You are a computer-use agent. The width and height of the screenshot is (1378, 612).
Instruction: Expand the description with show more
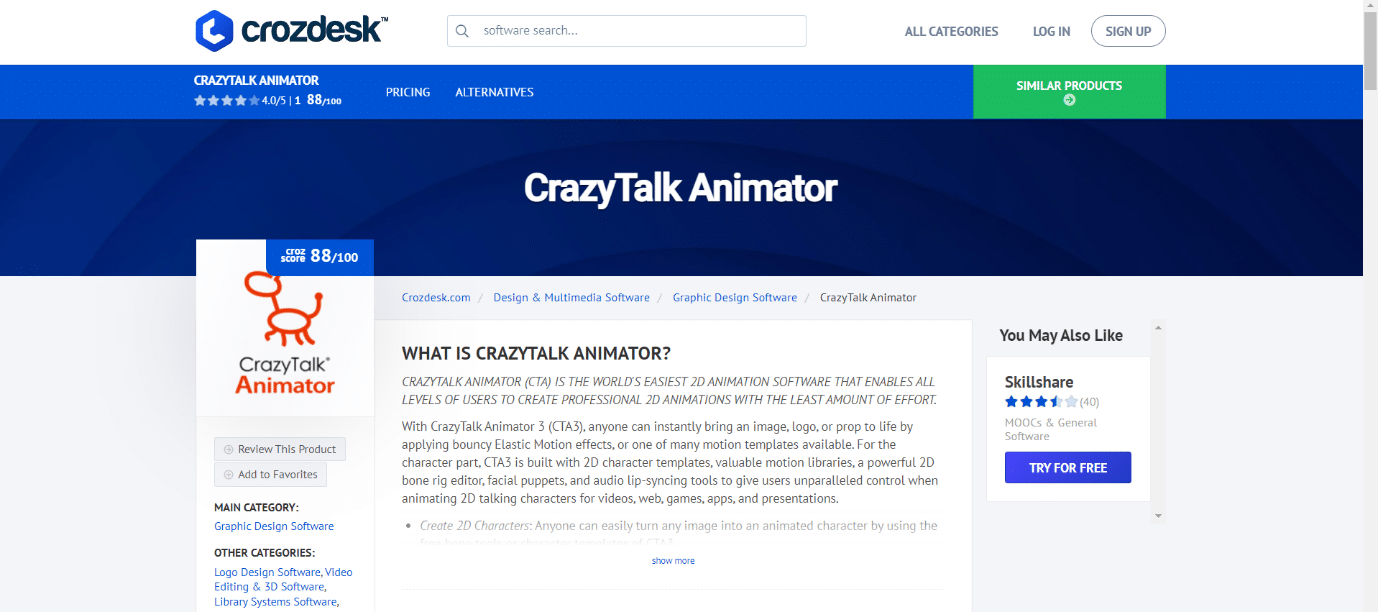pyautogui.click(x=673, y=561)
